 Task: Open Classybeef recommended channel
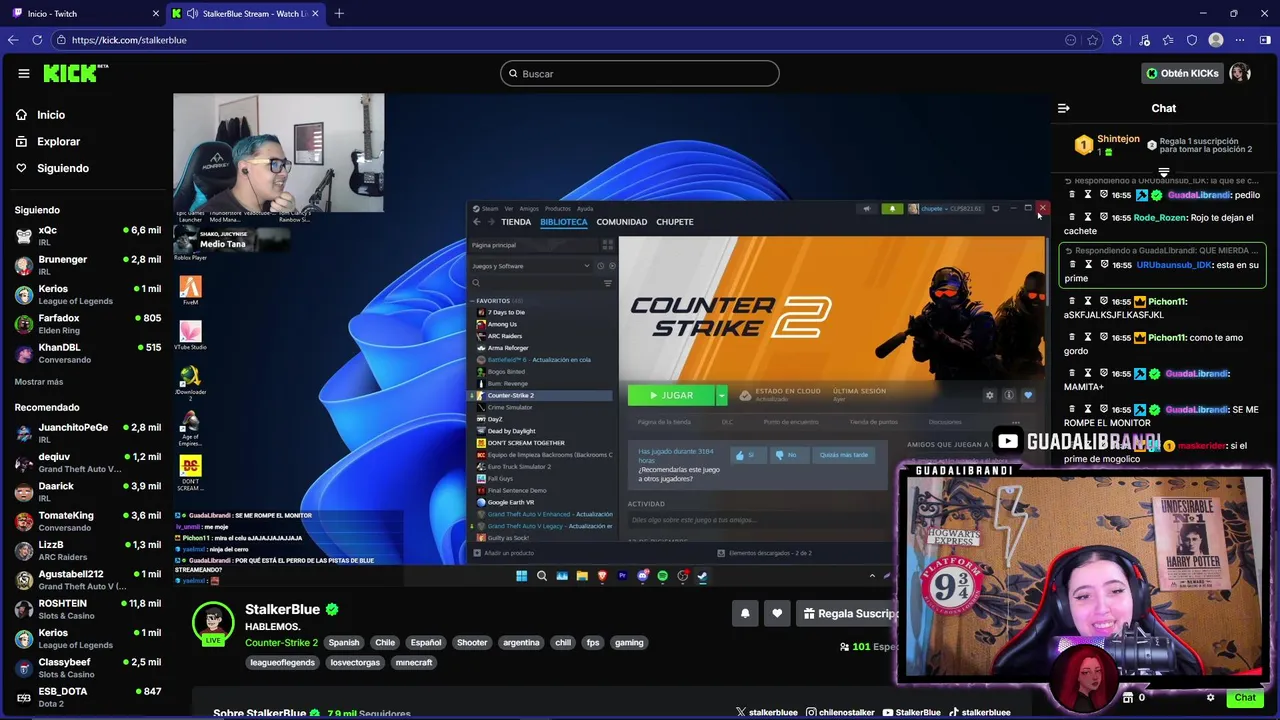[88, 668]
